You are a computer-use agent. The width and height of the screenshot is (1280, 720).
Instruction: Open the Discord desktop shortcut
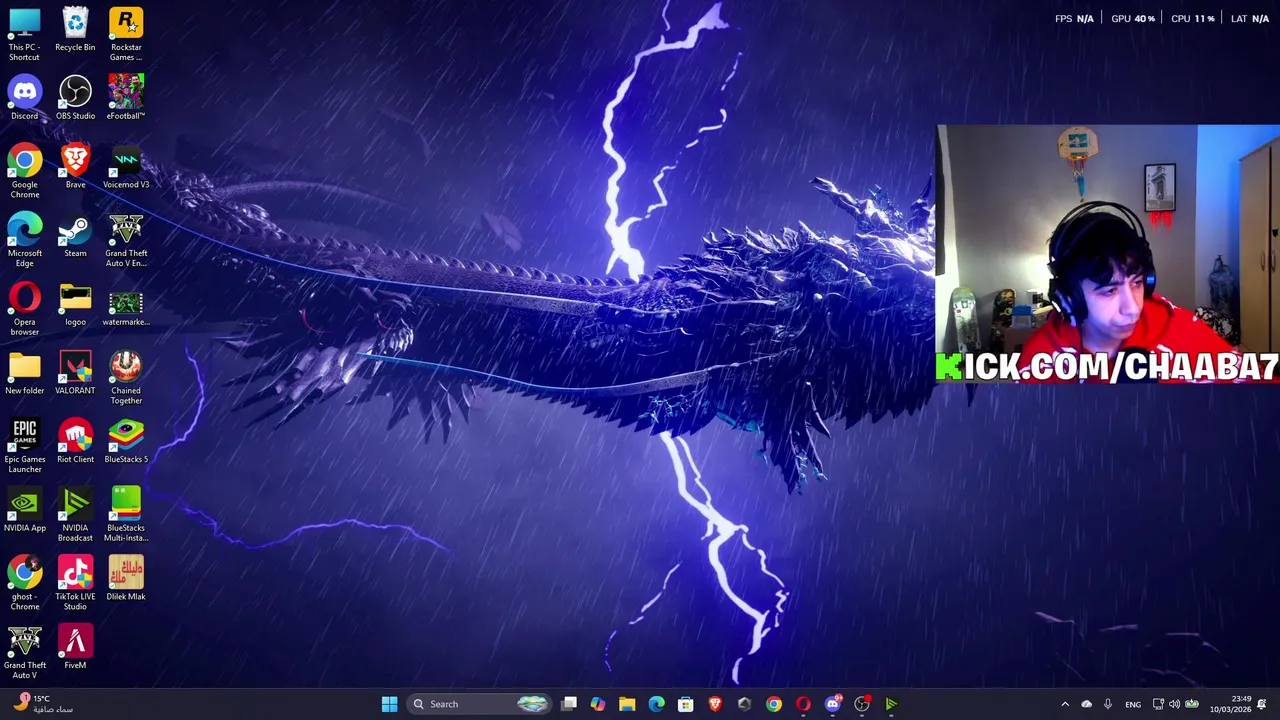point(25,98)
